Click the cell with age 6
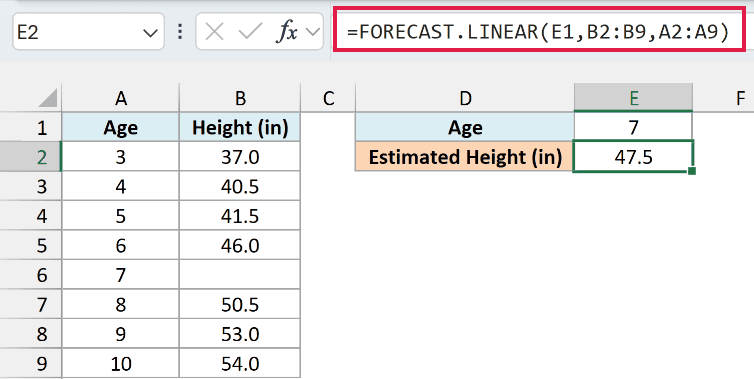 coord(121,245)
